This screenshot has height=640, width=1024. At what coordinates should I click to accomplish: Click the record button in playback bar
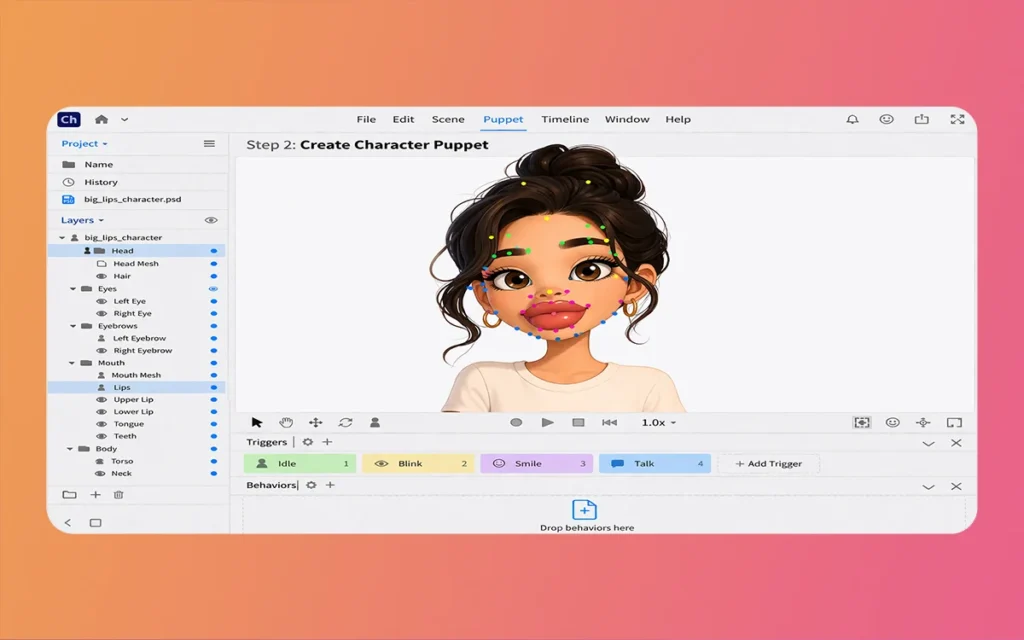(516, 423)
